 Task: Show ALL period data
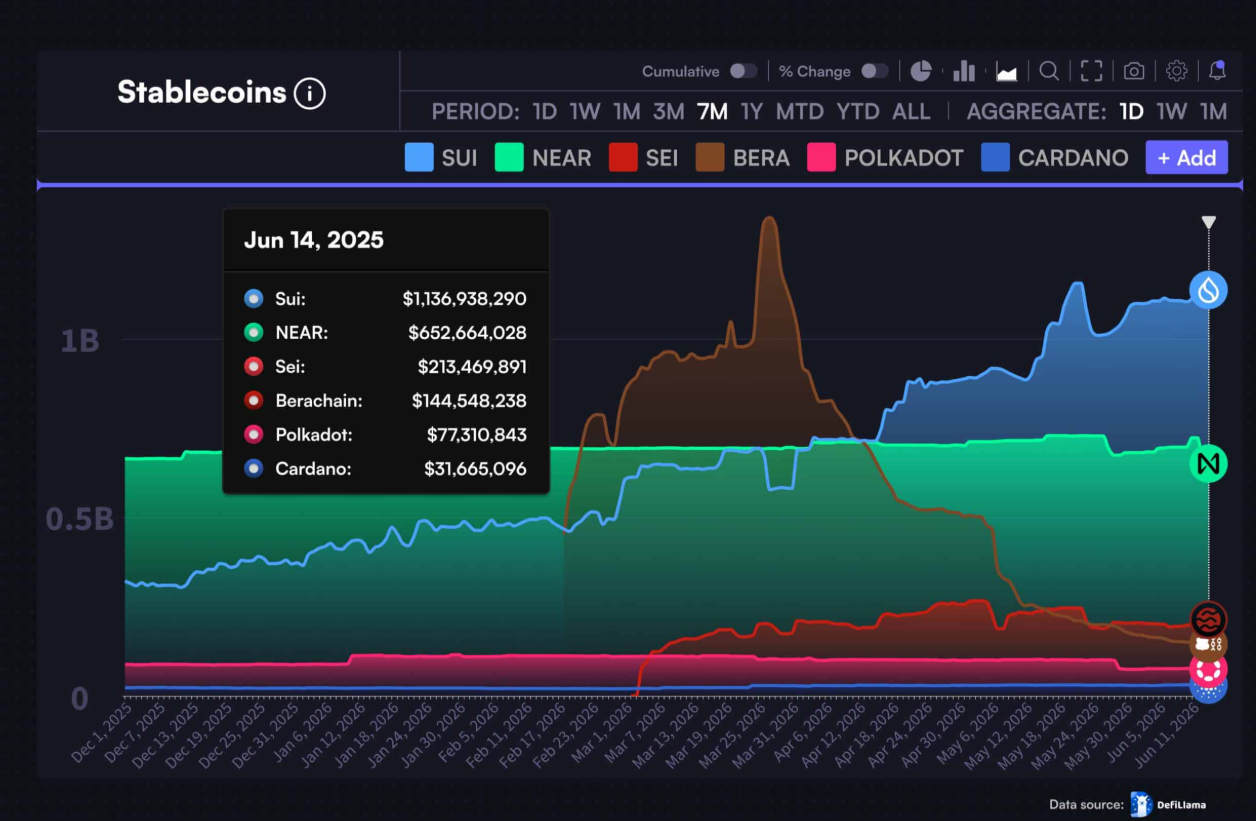(911, 111)
